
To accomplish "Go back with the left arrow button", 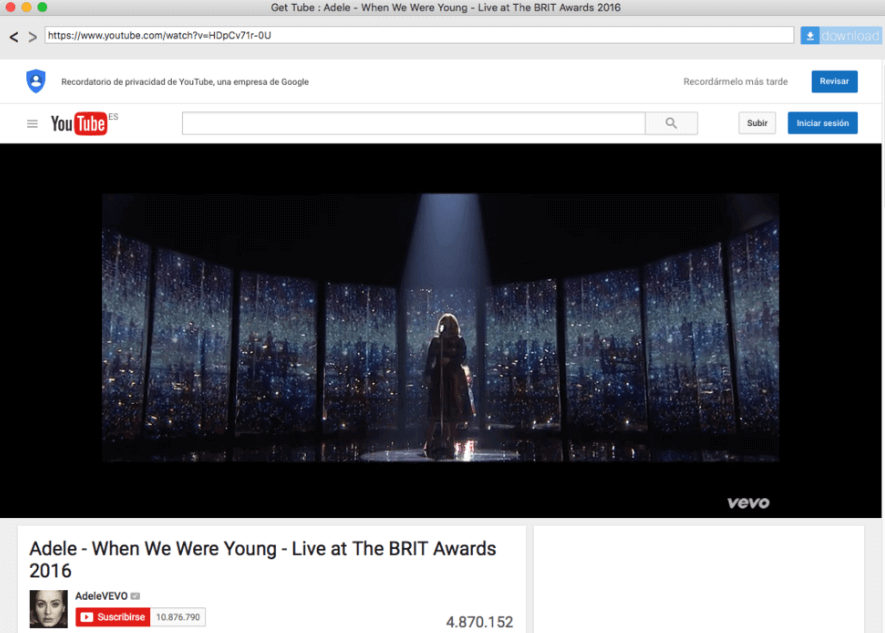I will pyautogui.click(x=14, y=37).
